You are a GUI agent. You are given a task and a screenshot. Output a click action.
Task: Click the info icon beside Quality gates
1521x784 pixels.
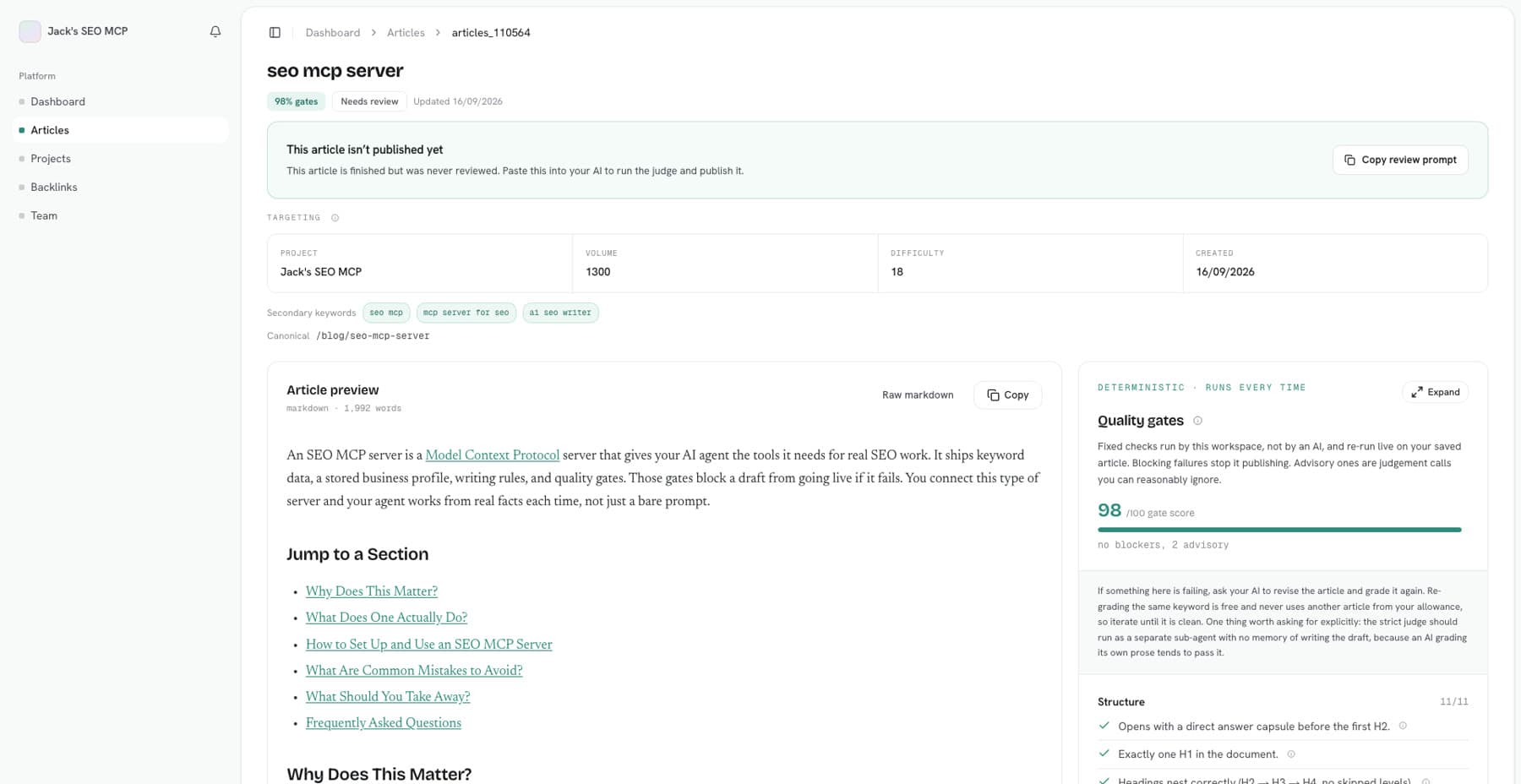point(1197,421)
